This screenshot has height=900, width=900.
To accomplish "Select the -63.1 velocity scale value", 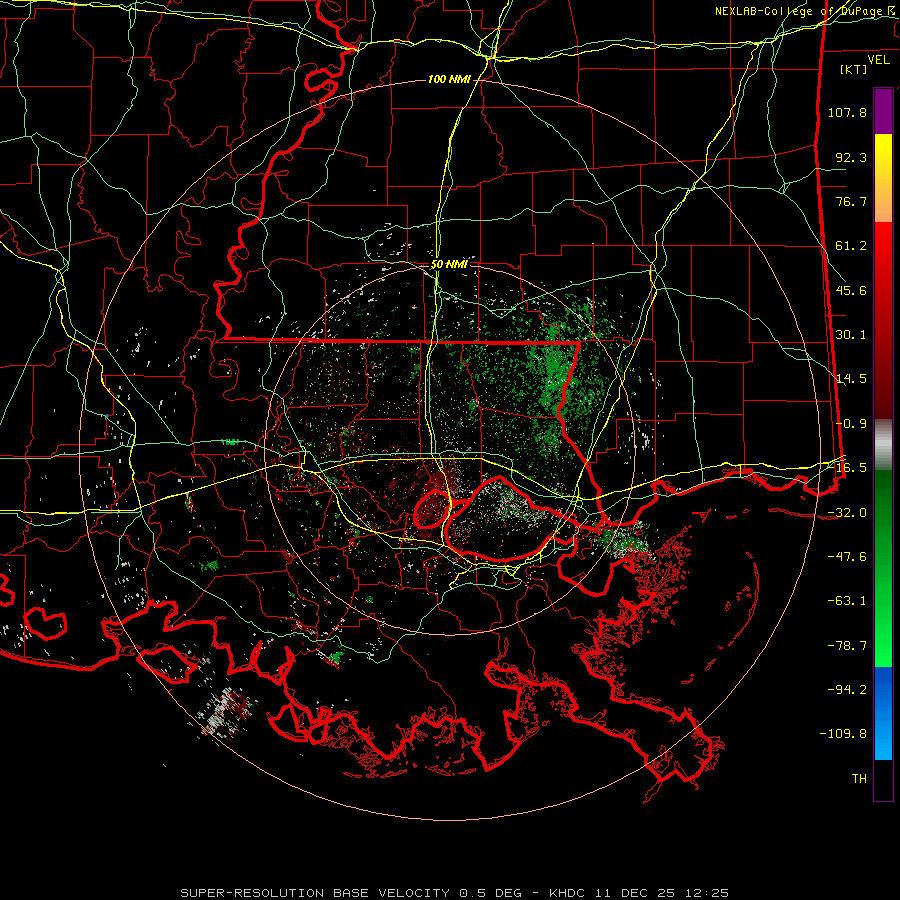I will (847, 601).
